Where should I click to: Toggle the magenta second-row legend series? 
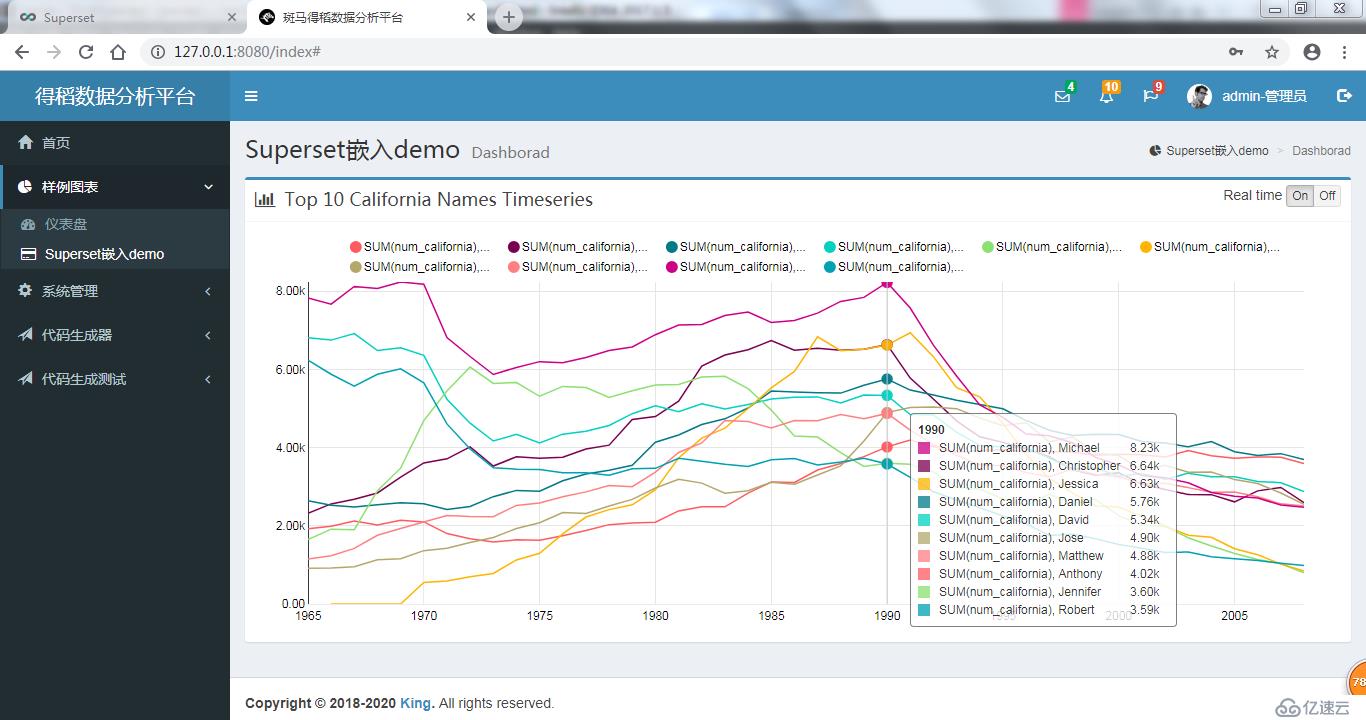[x=736, y=267]
